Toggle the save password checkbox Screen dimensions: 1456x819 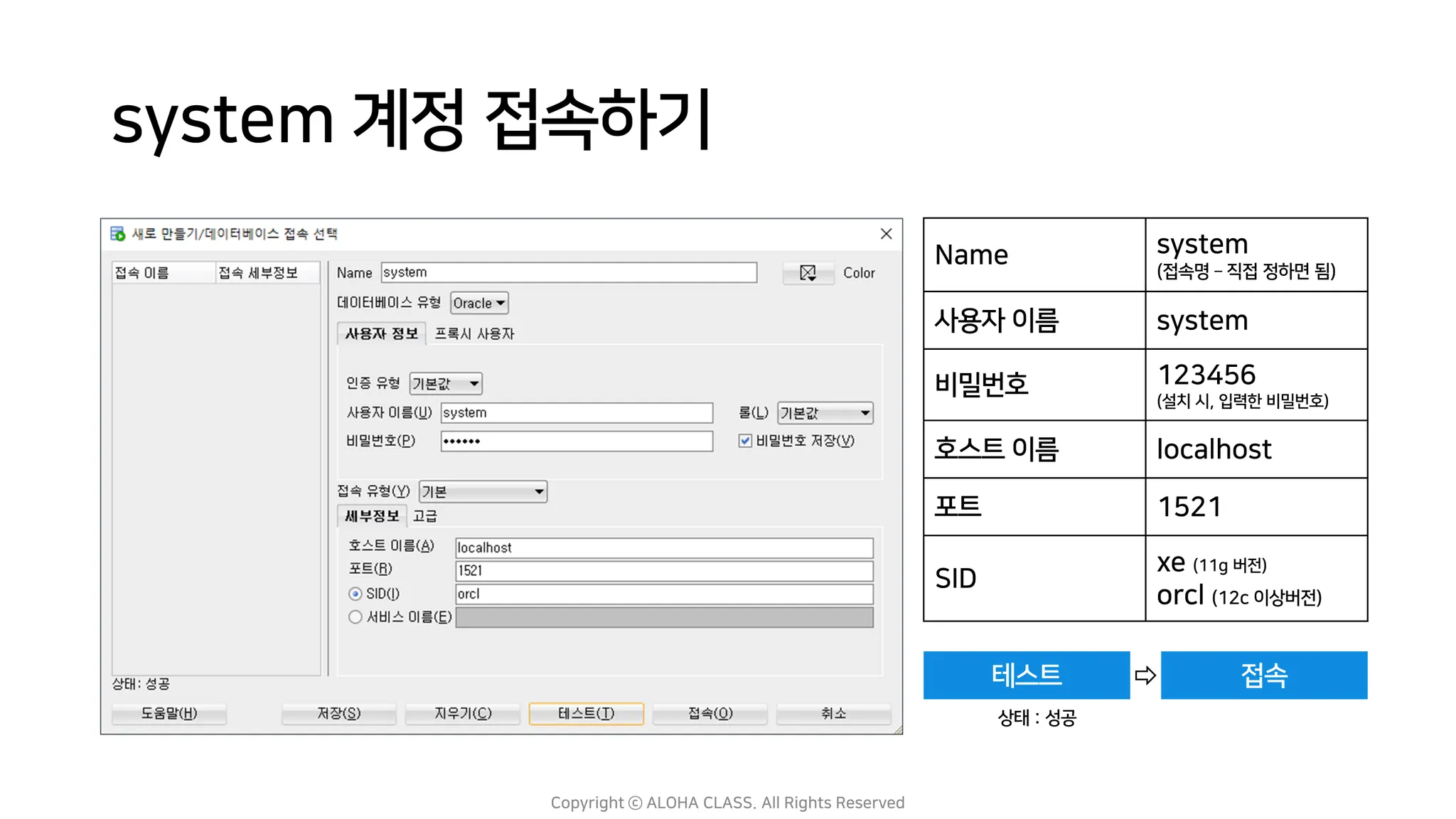[745, 441]
